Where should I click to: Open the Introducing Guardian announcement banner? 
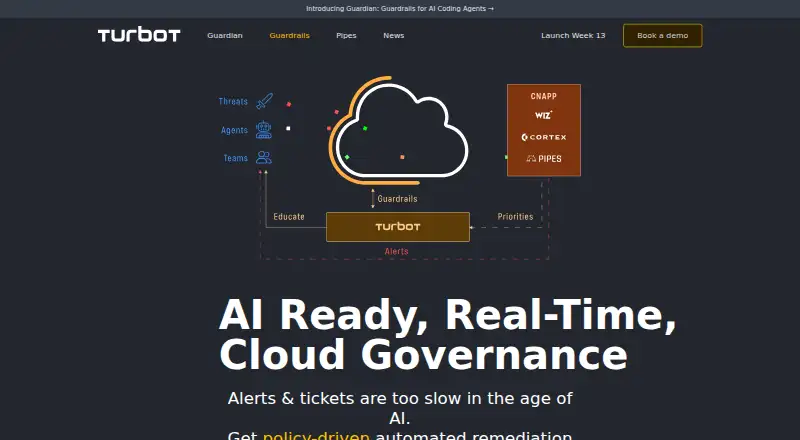[x=399, y=9]
